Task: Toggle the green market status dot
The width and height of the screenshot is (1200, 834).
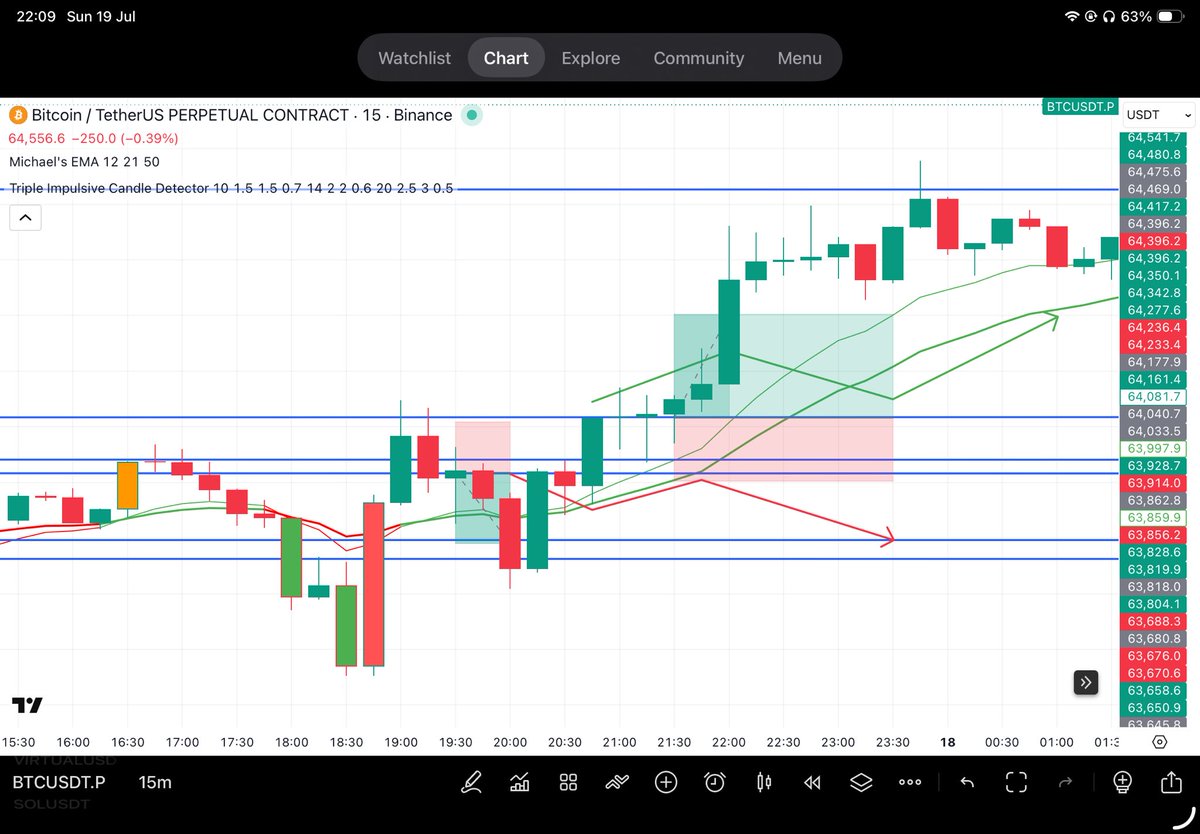Action: point(472,115)
